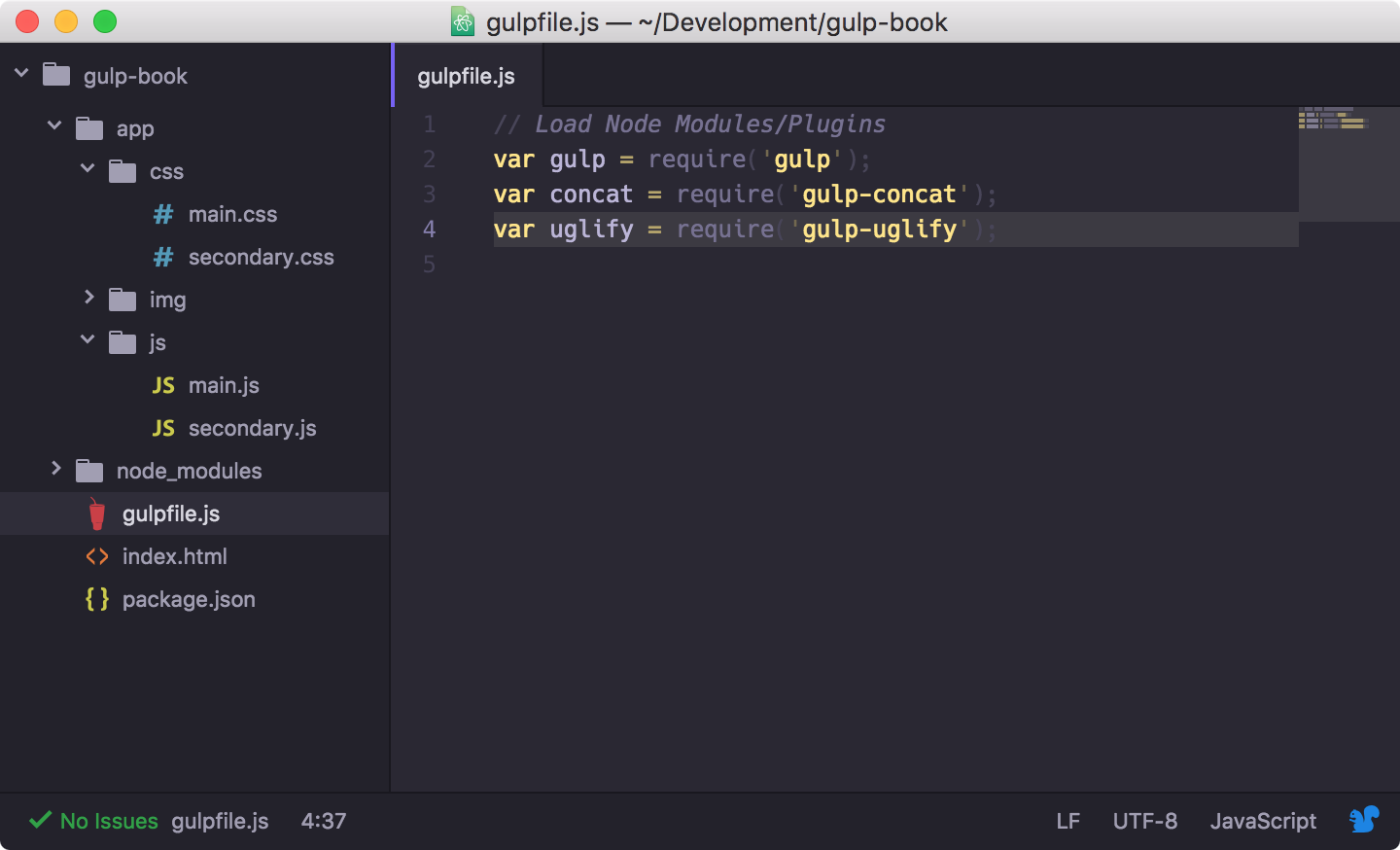Click the green checkmark linter icon

point(40,820)
